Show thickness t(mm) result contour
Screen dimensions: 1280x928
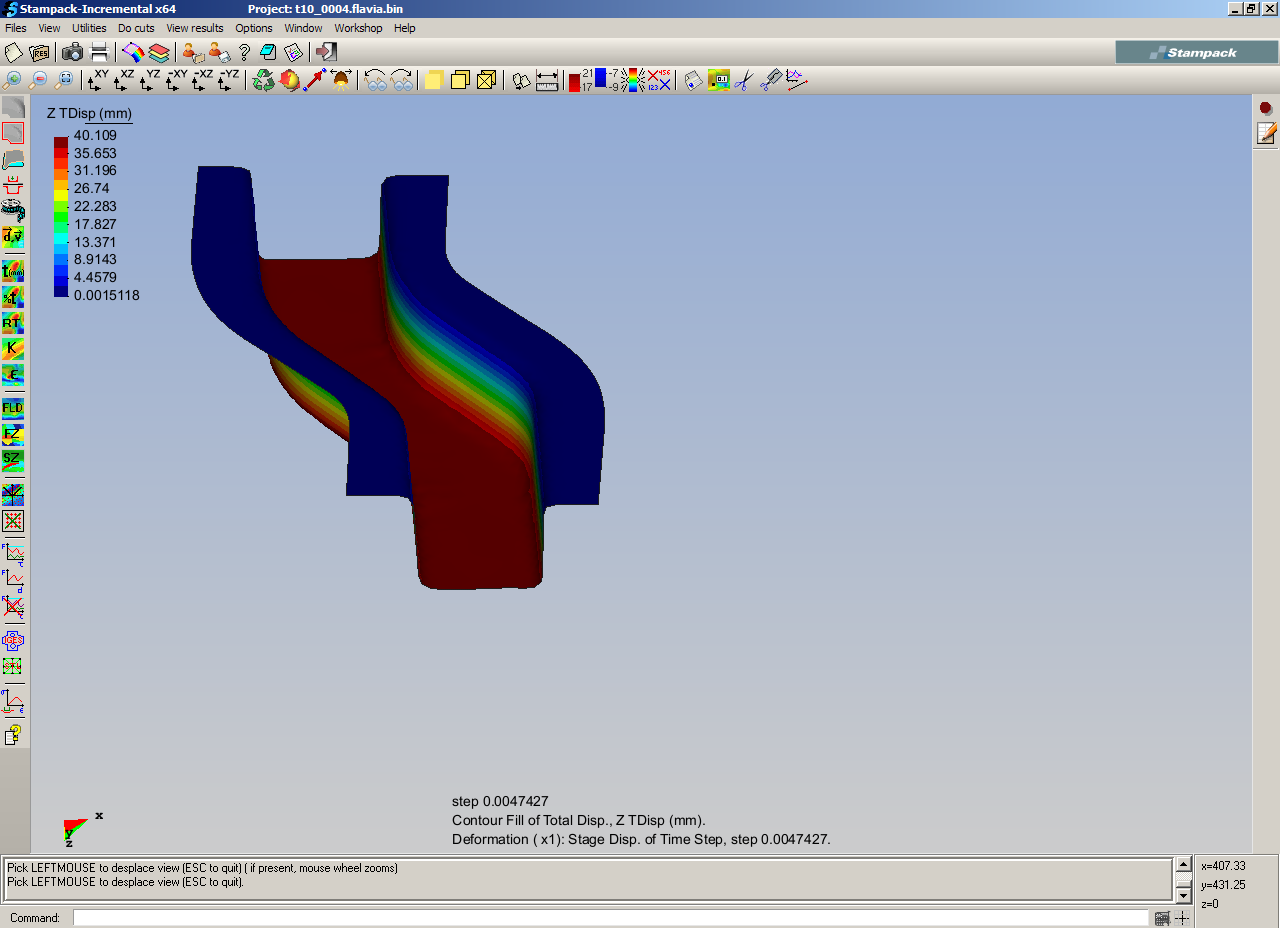[x=13, y=271]
